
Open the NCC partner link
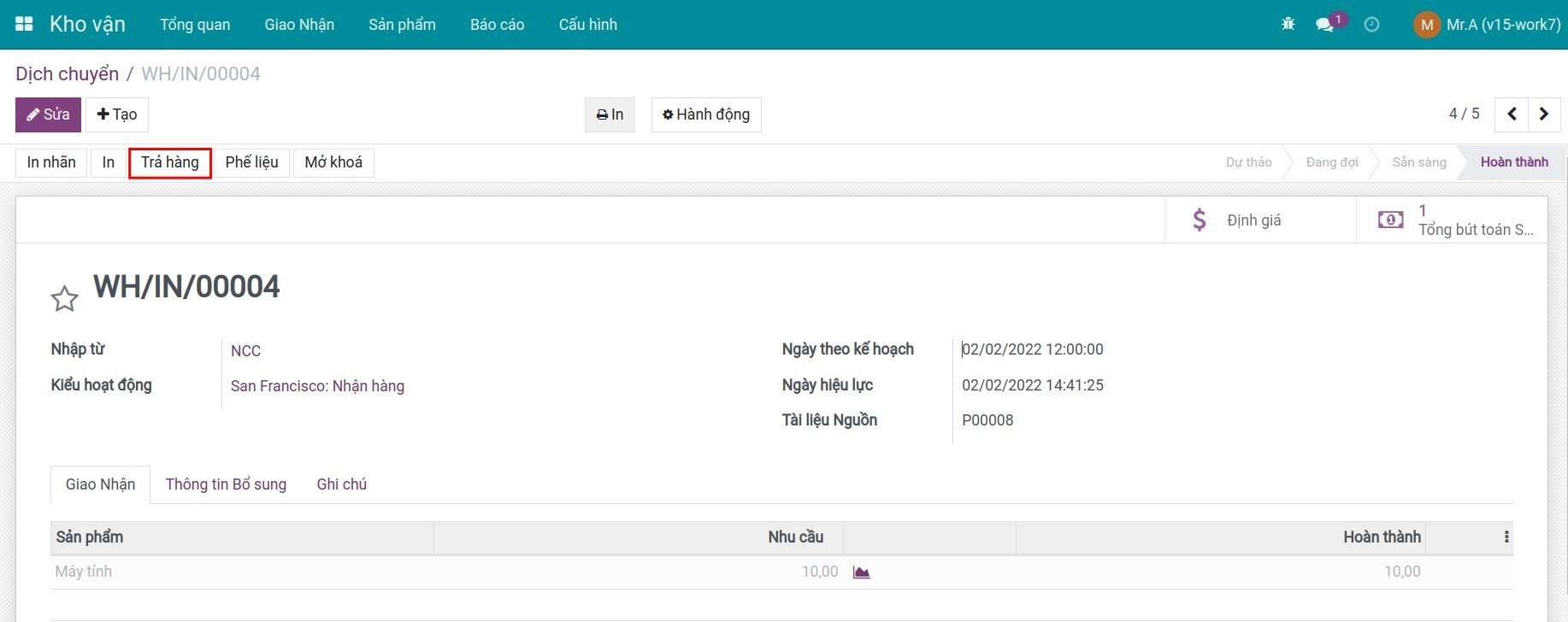coord(245,351)
